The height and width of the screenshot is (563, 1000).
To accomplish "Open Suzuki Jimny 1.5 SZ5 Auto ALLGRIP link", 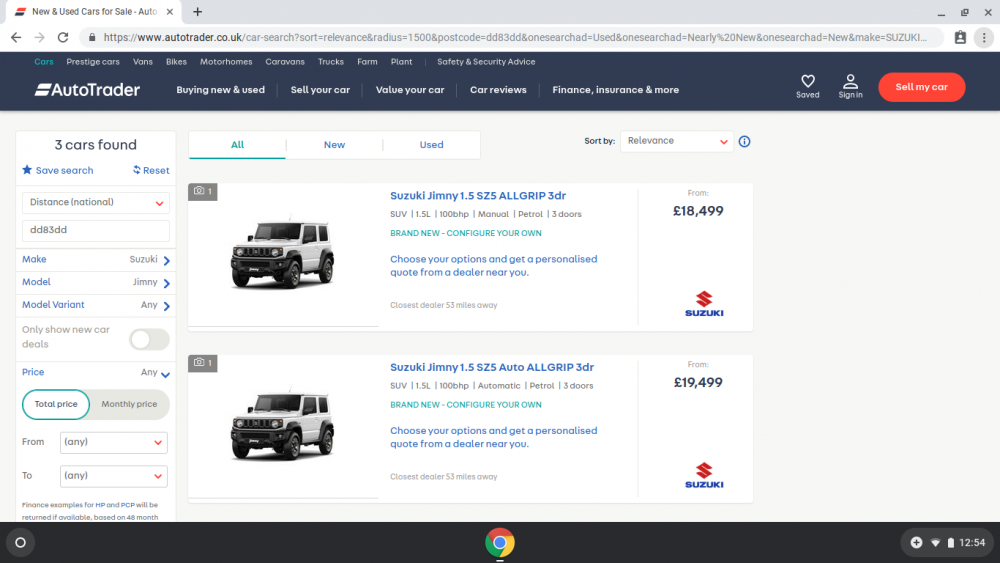I will coord(492,367).
